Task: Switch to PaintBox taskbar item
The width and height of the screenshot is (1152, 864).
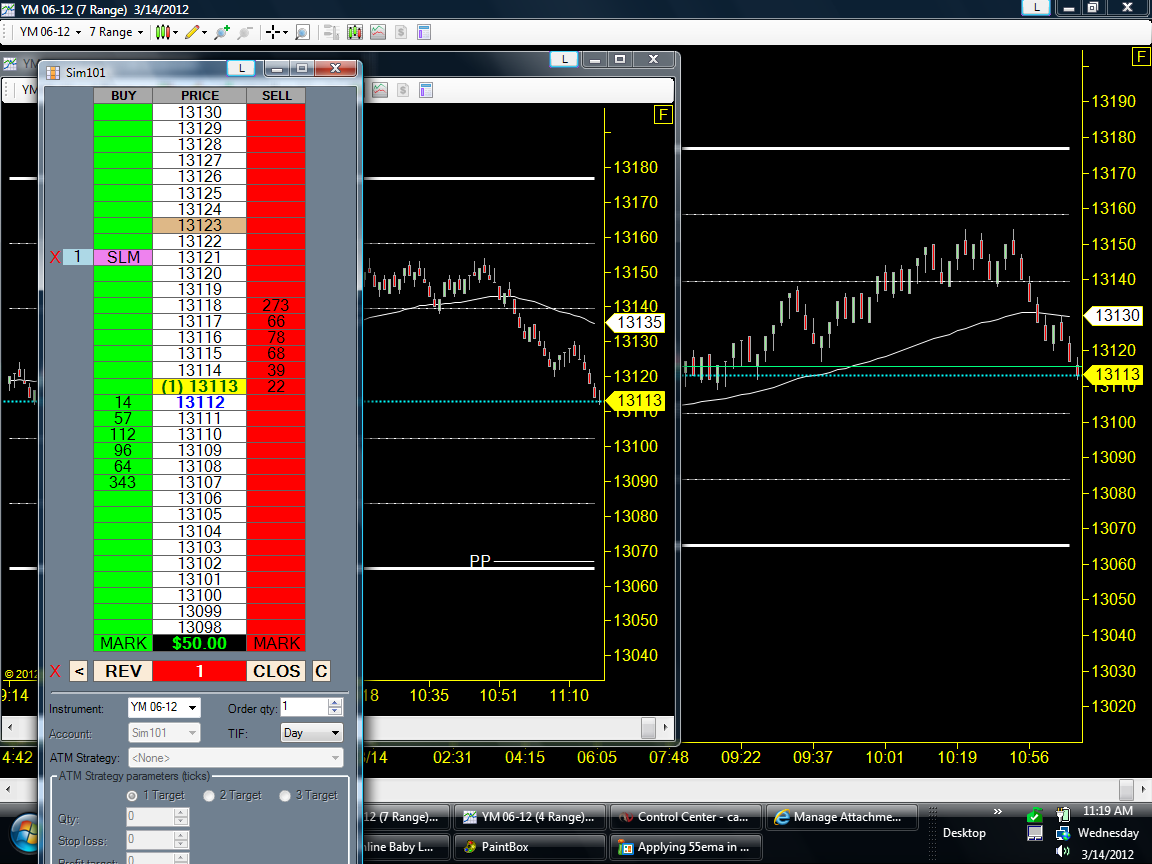Action: point(530,847)
